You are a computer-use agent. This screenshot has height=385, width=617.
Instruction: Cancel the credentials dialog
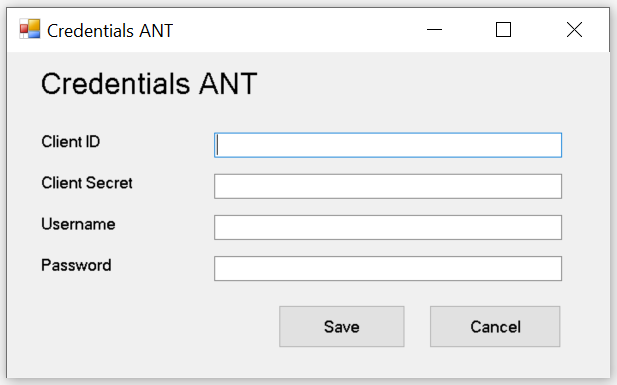click(x=495, y=327)
